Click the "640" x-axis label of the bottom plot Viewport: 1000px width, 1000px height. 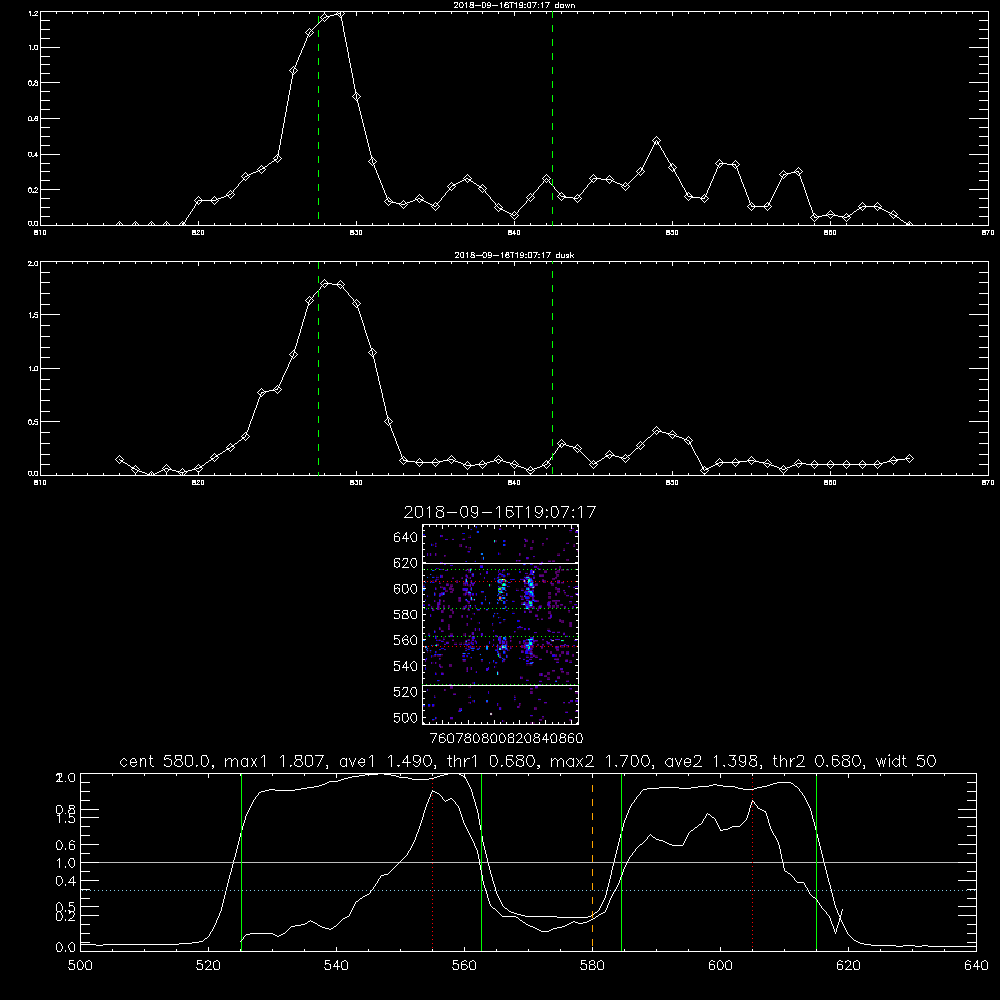(x=976, y=966)
